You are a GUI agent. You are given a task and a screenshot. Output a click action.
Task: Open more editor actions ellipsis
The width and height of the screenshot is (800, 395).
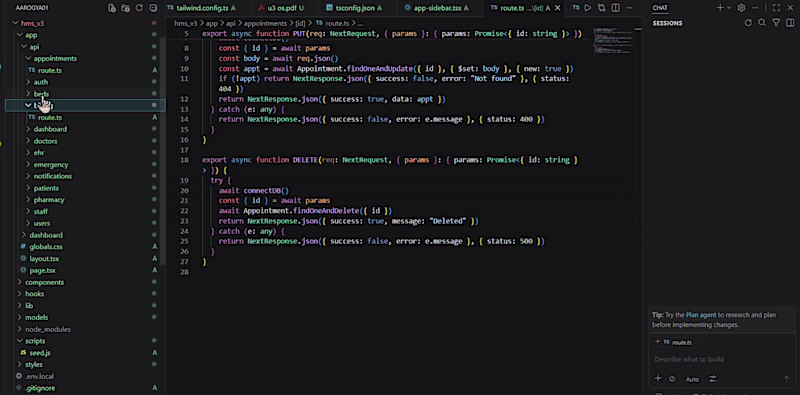(x=630, y=8)
